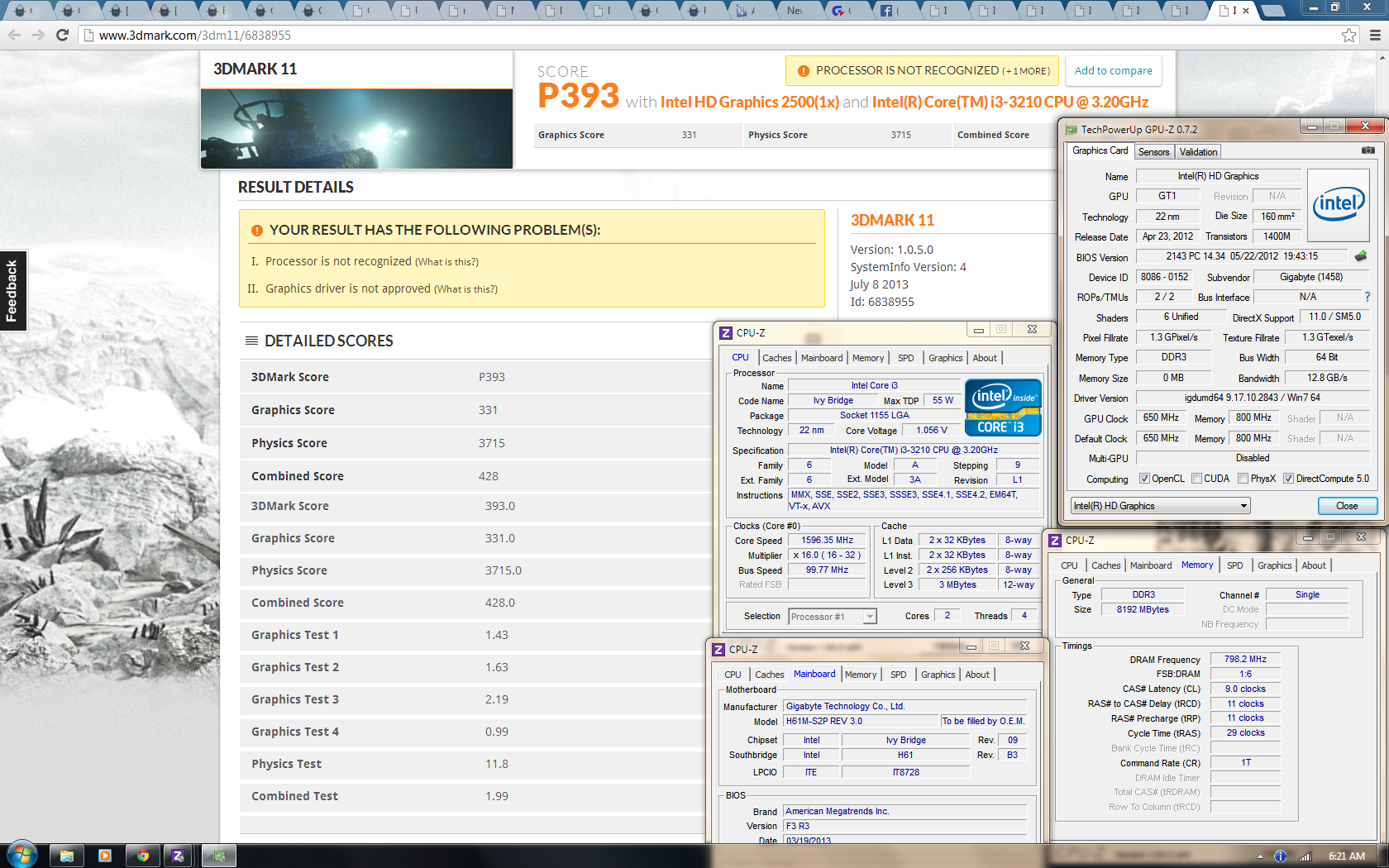Open the Graphics tab in memory CPU-Z window

coord(1274,565)
